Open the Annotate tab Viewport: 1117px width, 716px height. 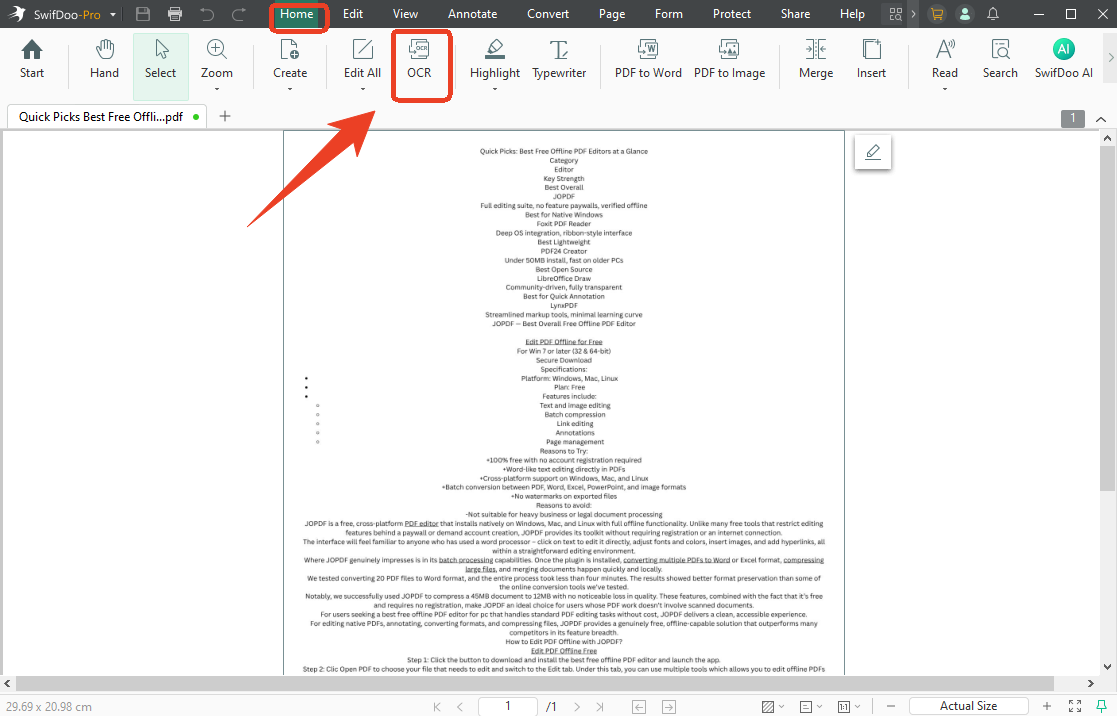(472, 14)
